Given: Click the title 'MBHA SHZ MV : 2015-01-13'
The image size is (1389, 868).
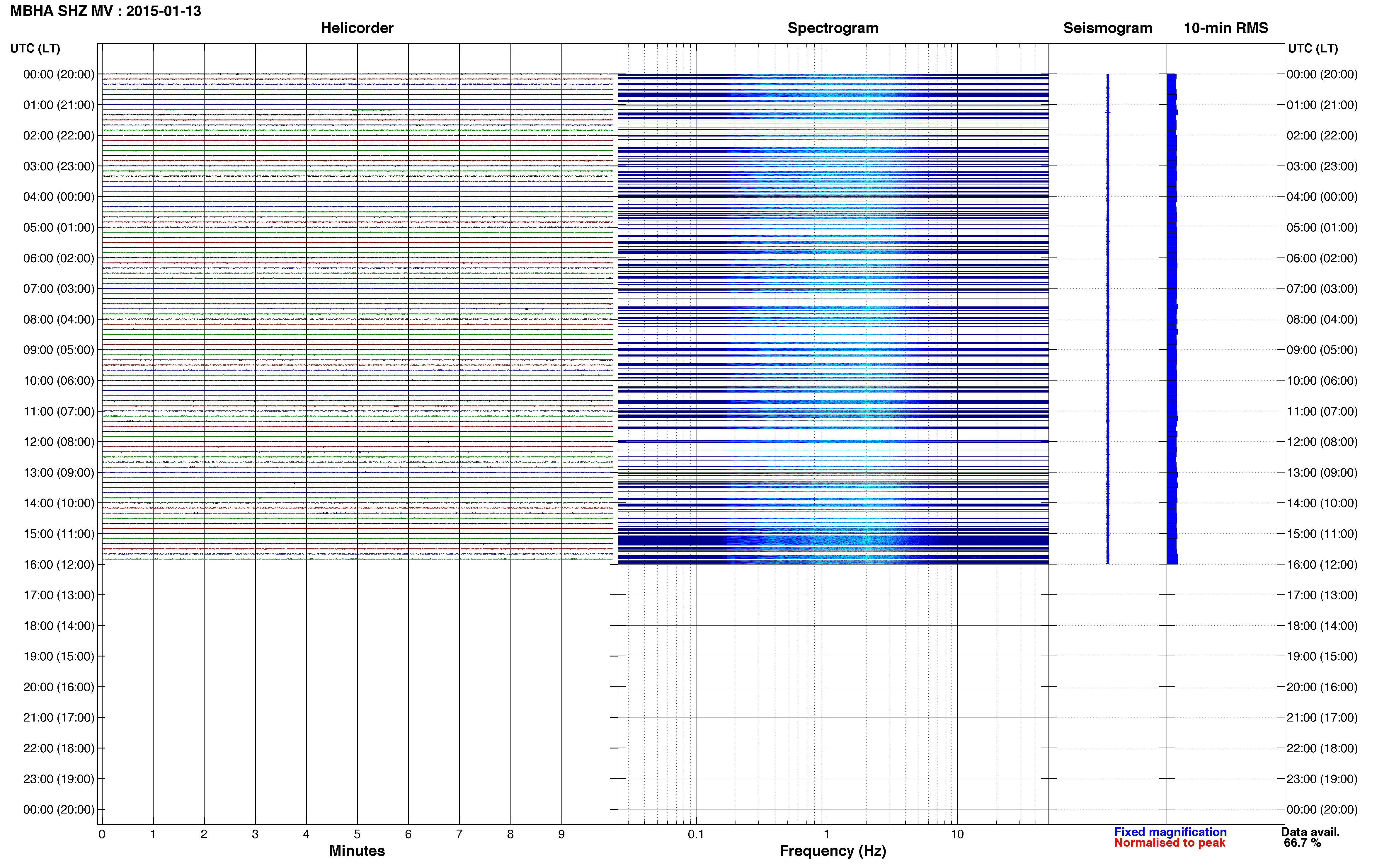Looking at the screenshot, I should click(106, 11).
